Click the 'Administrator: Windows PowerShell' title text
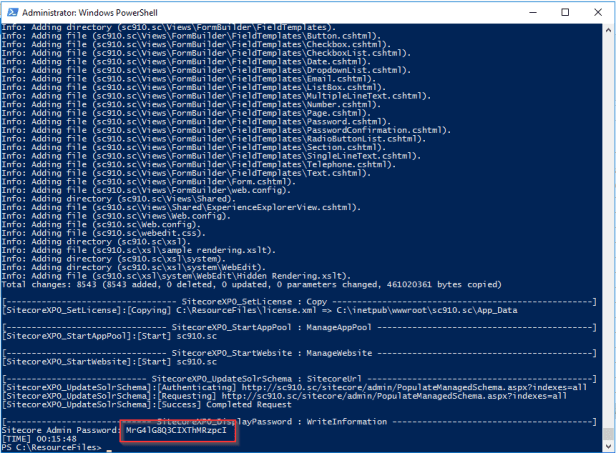The height and width of the screenshot is (453, 616). pos(90,13)
